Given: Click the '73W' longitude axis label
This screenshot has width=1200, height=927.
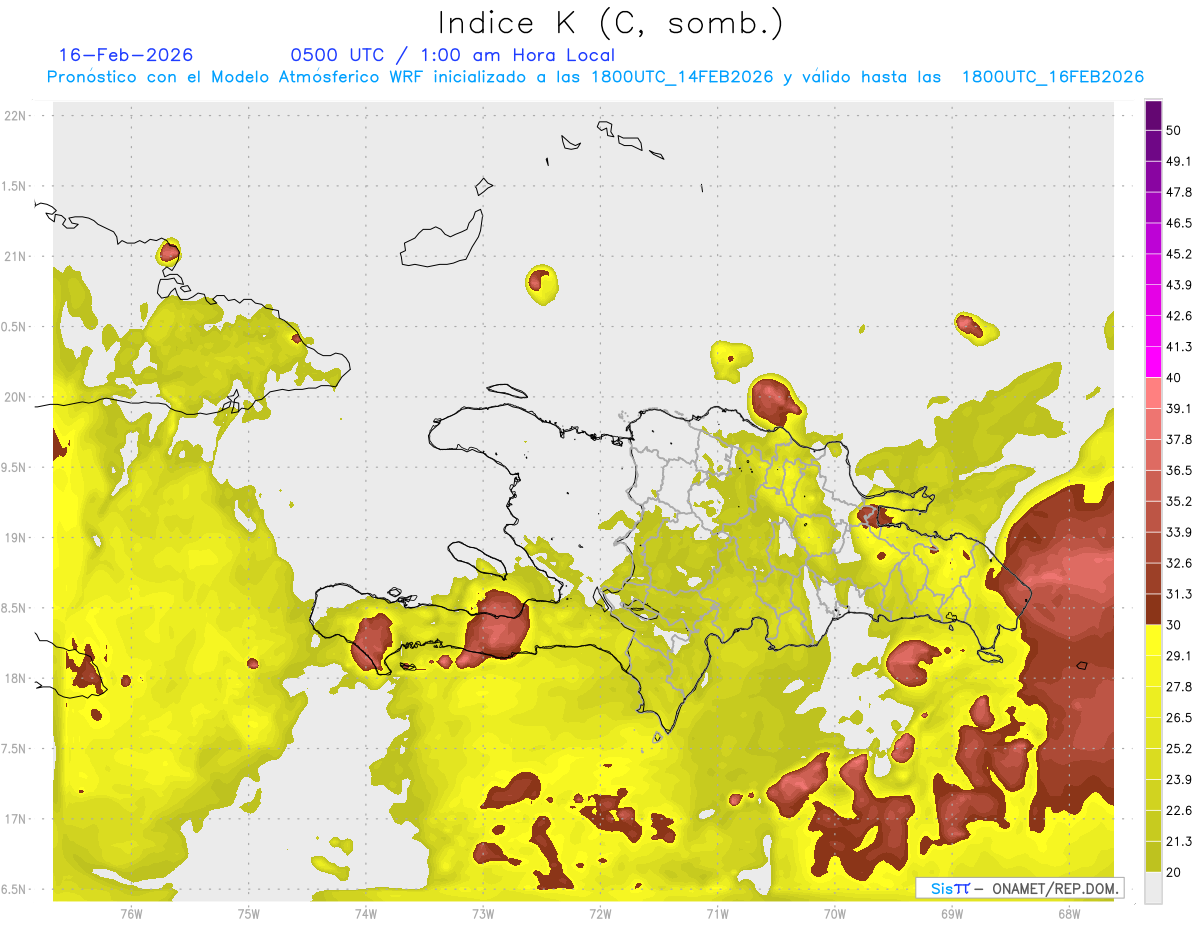Looking at the screenshot, I should [x=483, y=914].
